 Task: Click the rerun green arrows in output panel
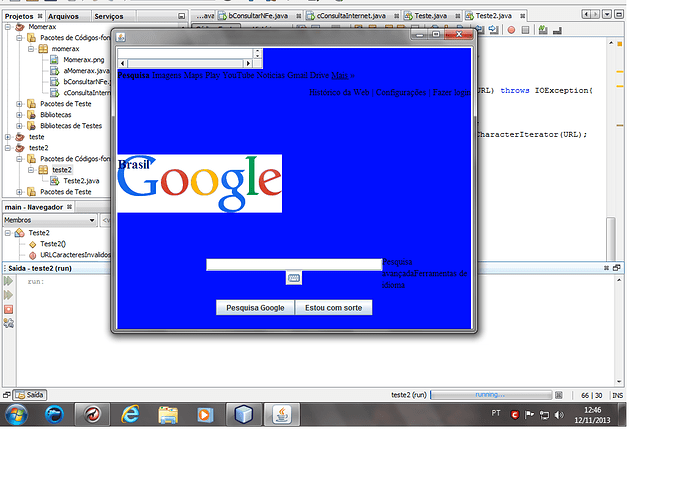click(x=8, y=281)
